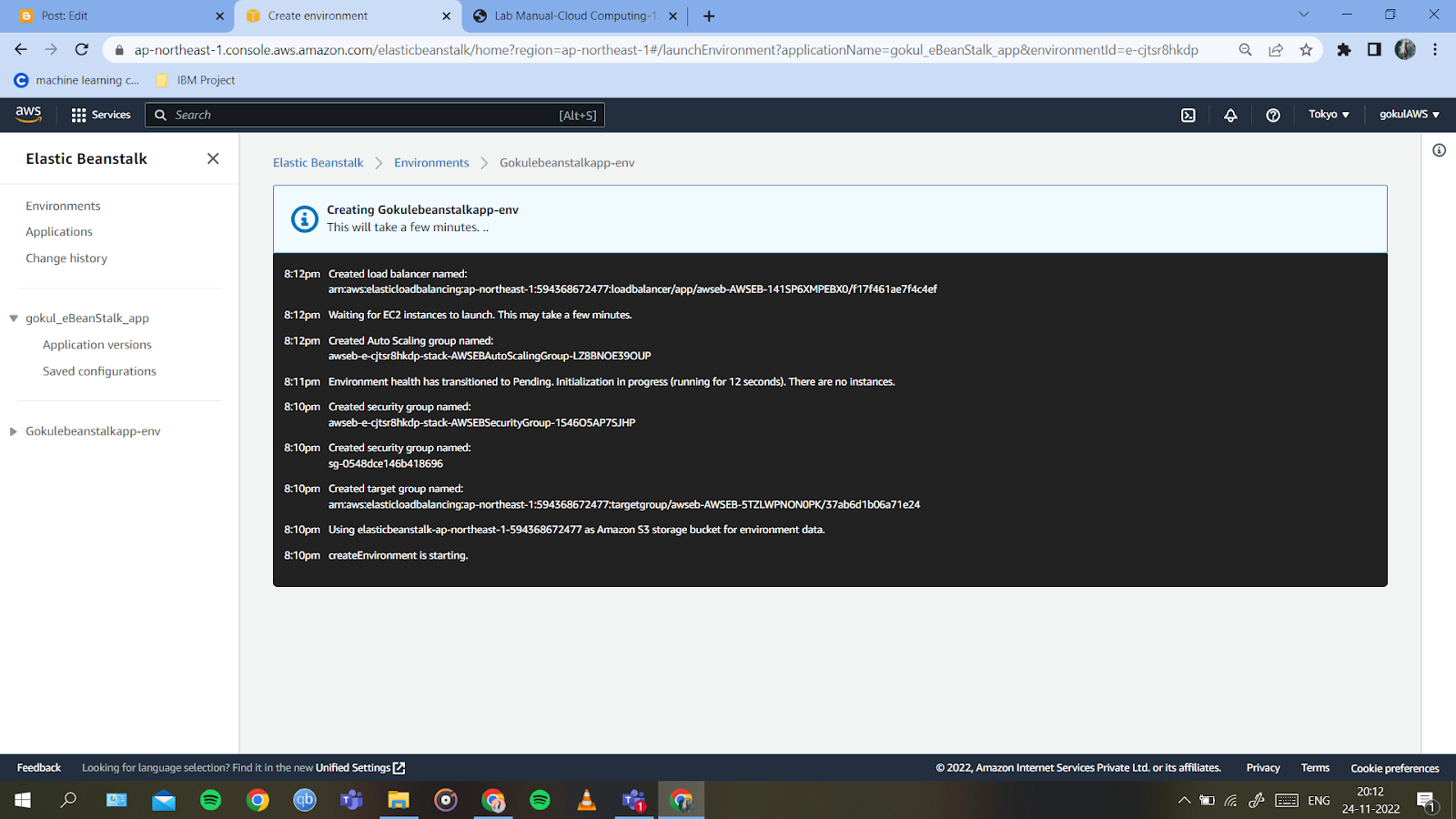Close the Elastic Beanstalk side navigation

click(x=213, y=158)
